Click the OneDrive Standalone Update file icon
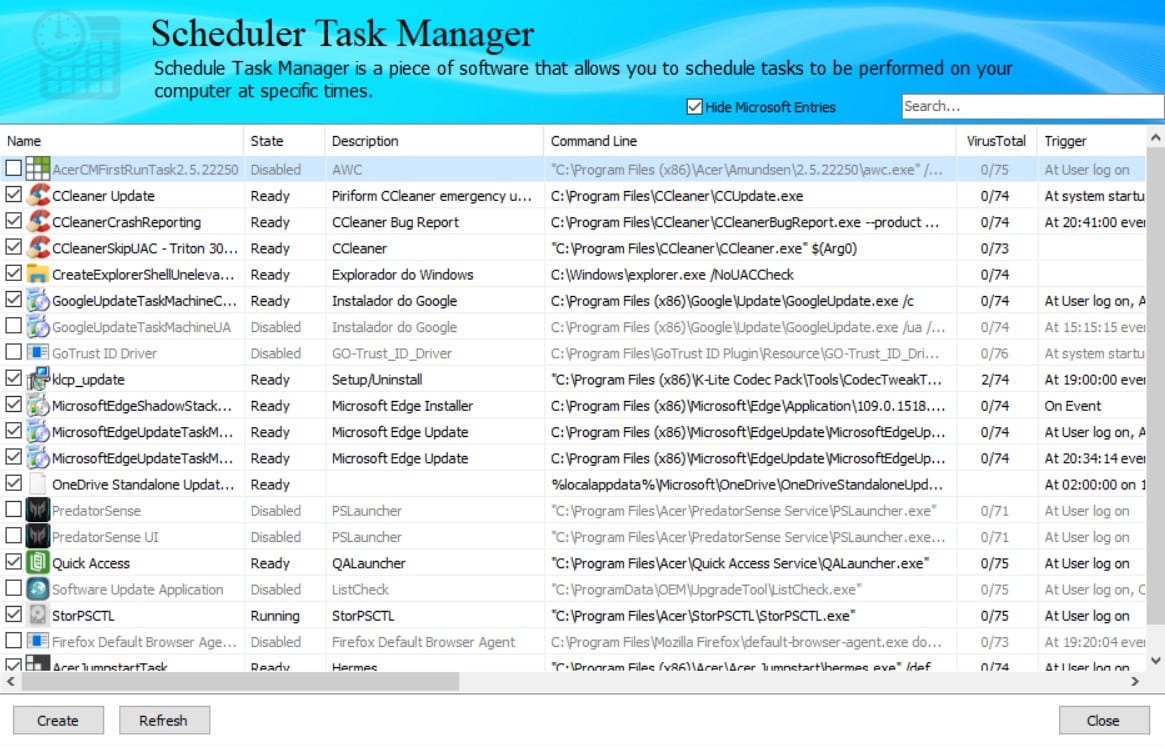Screen dimensions: 1165x747 click(x=38, y=484)
